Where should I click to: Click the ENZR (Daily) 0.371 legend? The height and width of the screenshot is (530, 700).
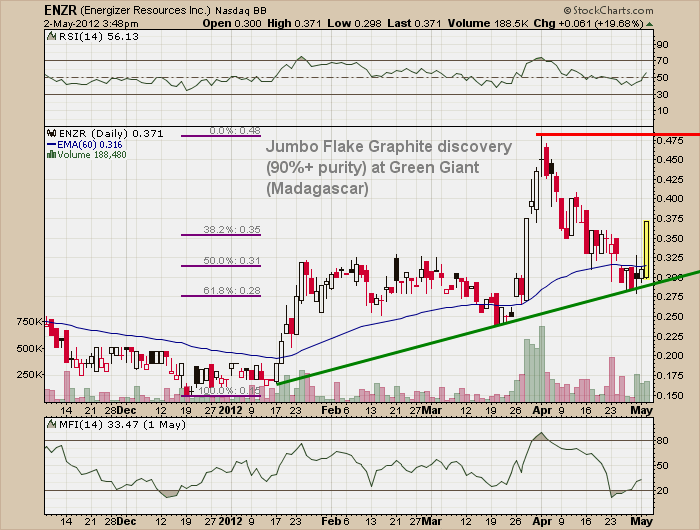tap(111, 134)
